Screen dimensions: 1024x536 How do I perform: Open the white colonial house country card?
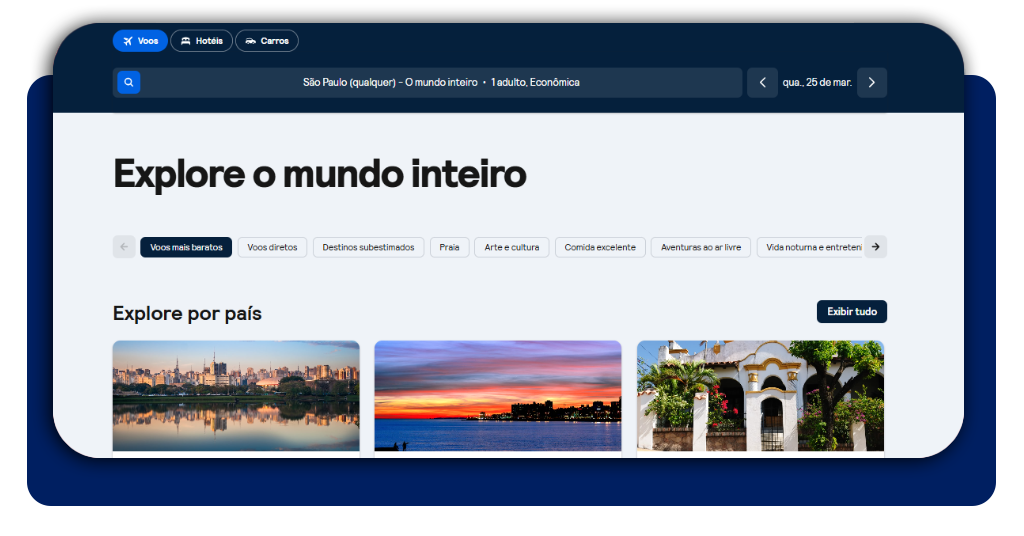coord(760,396)
